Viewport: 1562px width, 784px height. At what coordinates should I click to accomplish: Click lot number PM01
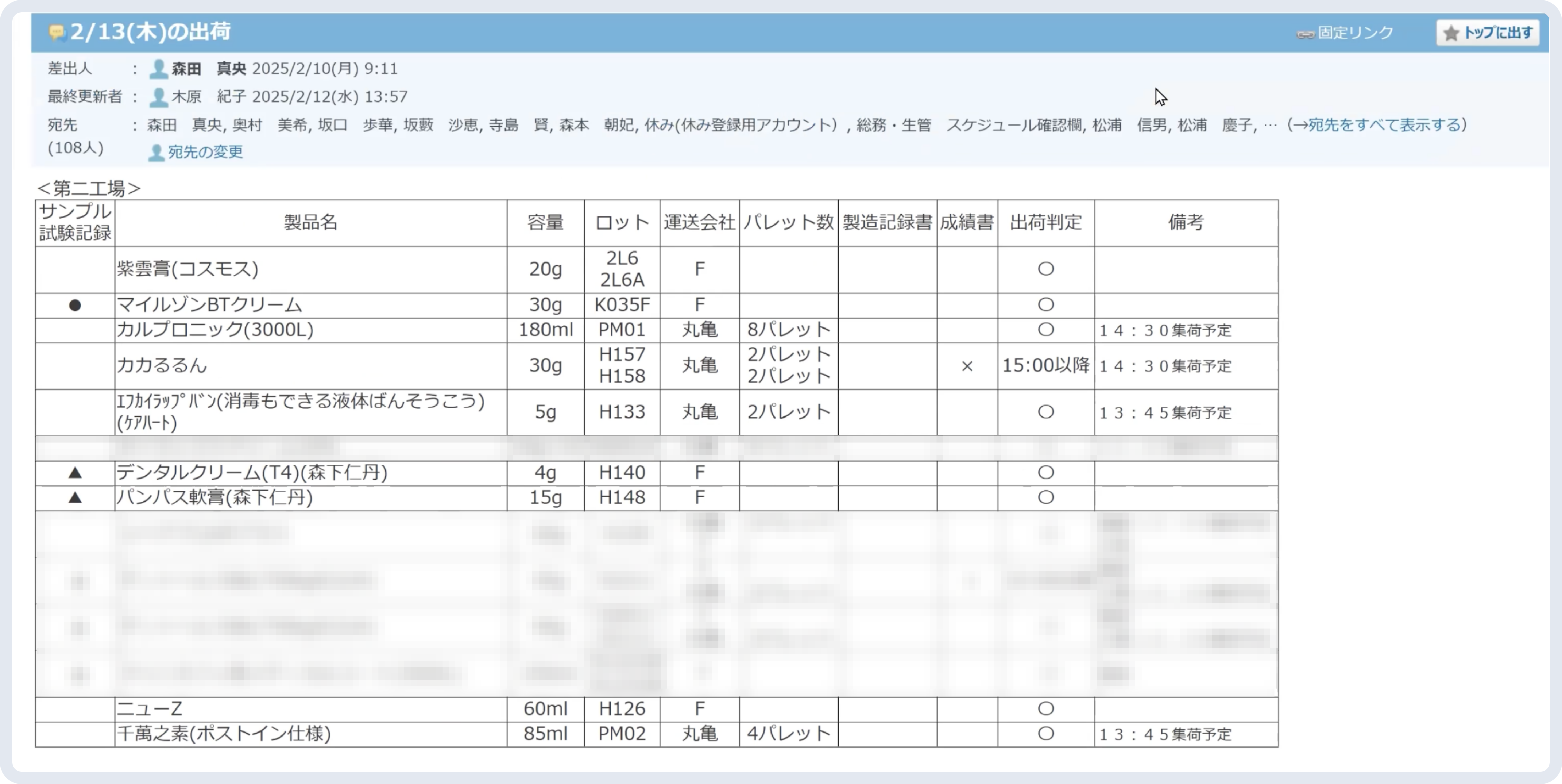(622, 330)
